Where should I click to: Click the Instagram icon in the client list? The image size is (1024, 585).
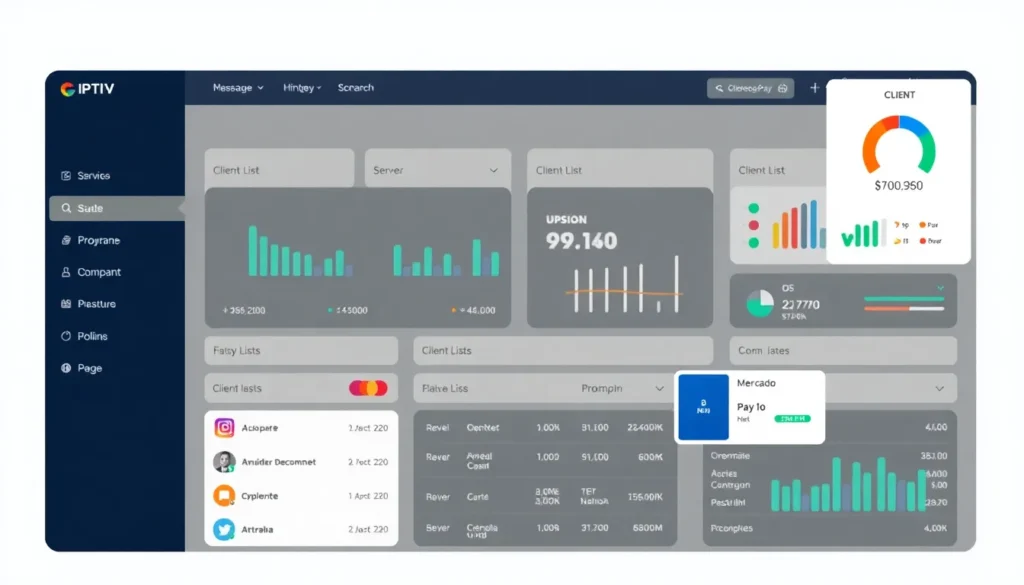224,428
